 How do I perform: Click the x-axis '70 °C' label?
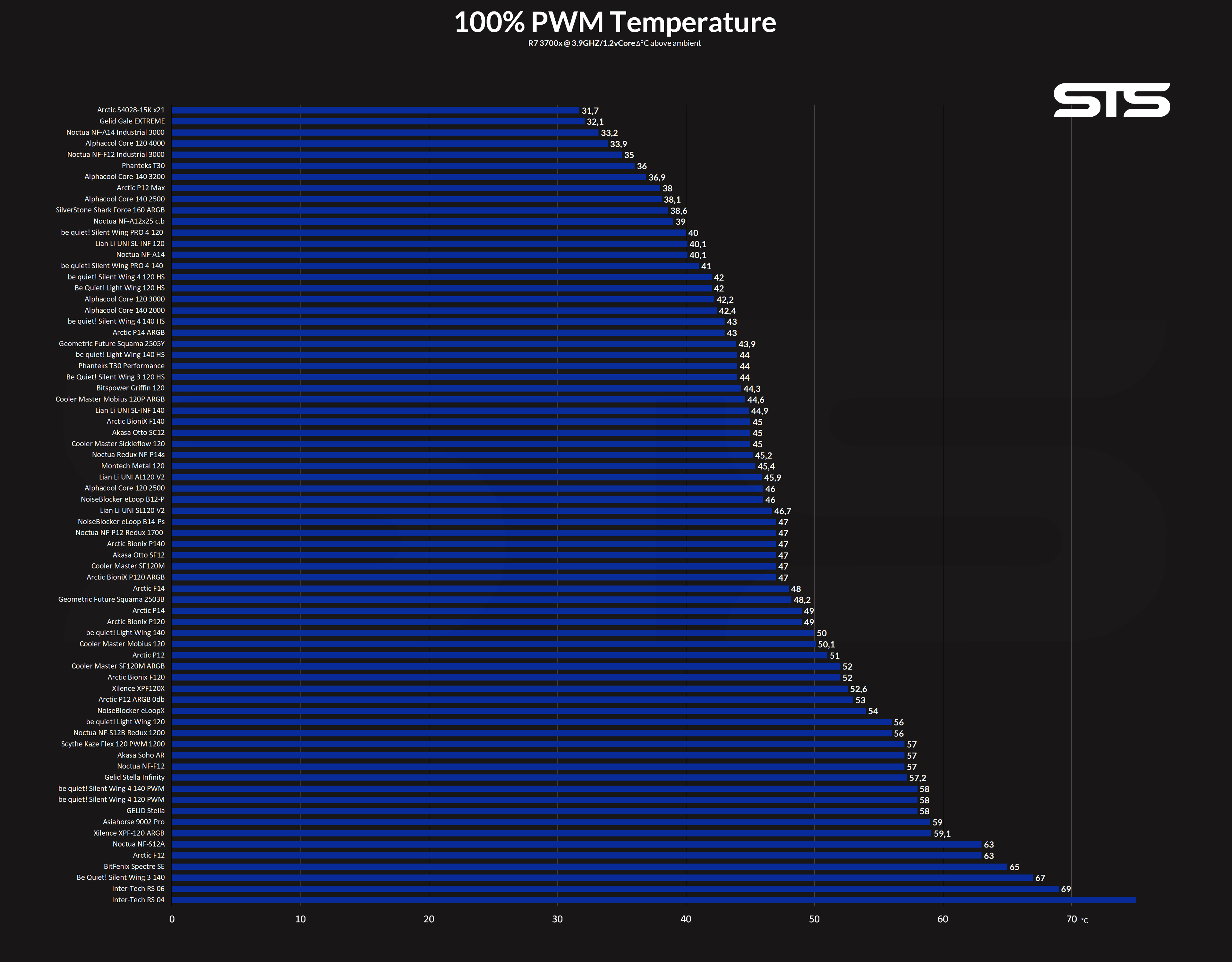tap(1076, 919)
